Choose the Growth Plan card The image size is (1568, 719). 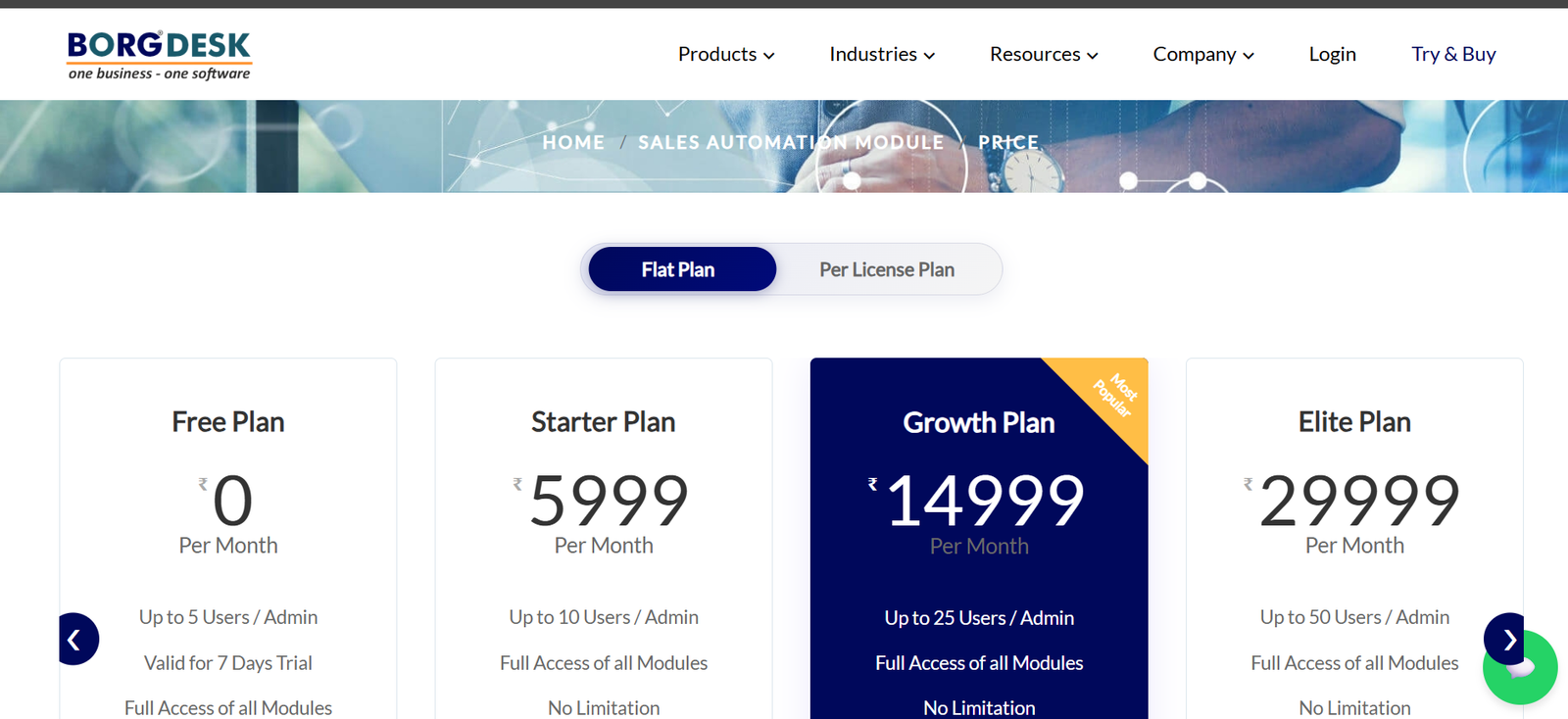[x=979, y=539]
